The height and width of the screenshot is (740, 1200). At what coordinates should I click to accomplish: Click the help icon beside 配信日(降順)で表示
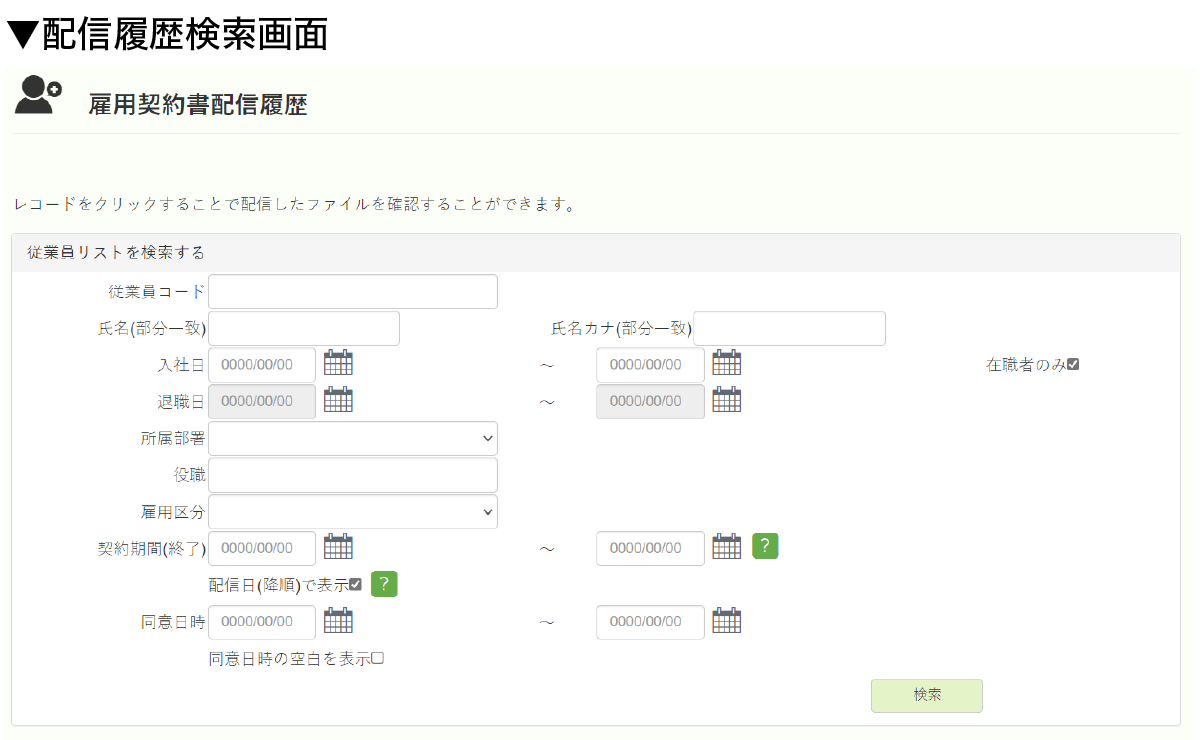tap(384, 584)
